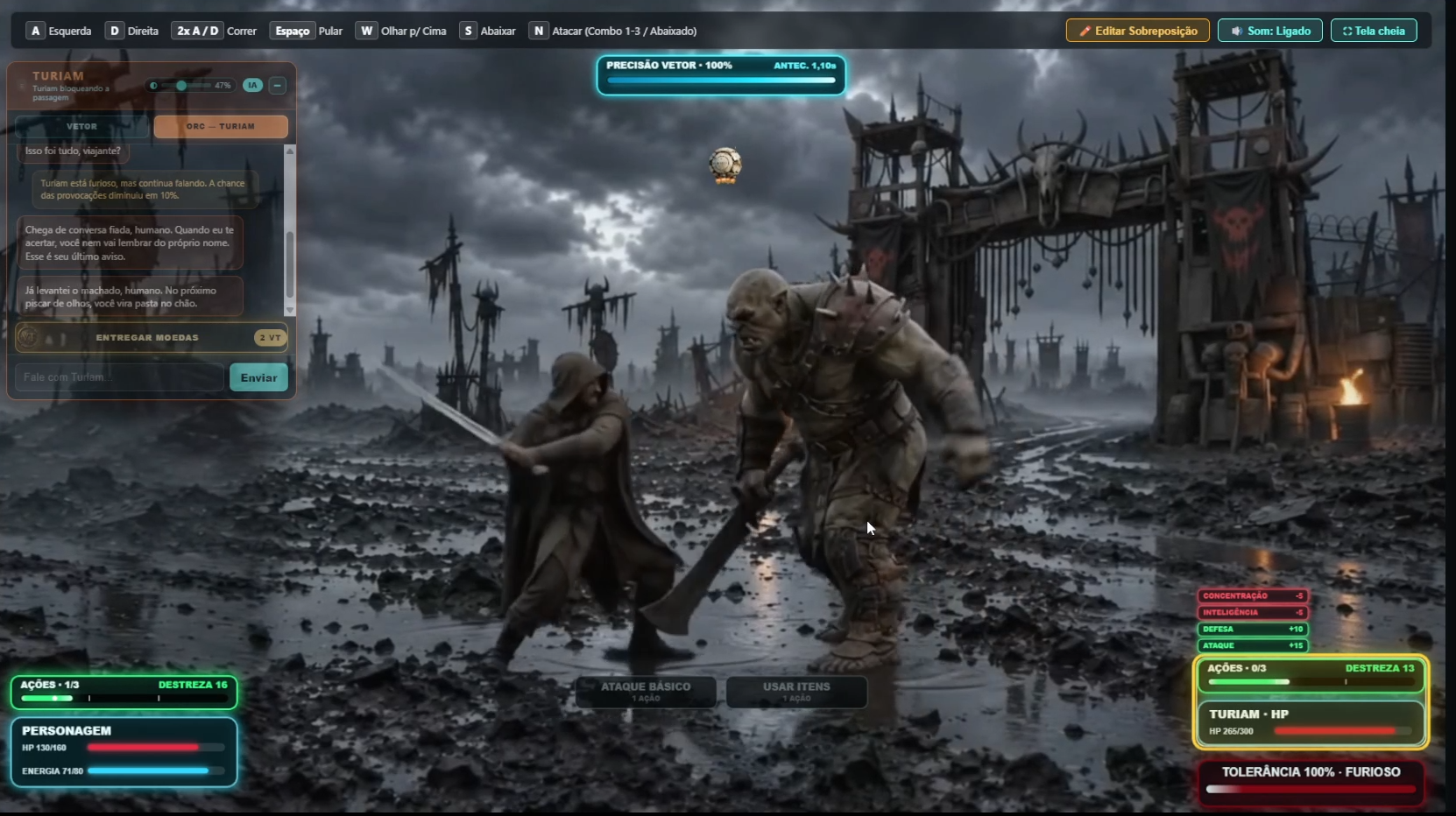Toggle the Som: Ligado sound button
Screen dimensions: 1456x816
pos(1269,31)
